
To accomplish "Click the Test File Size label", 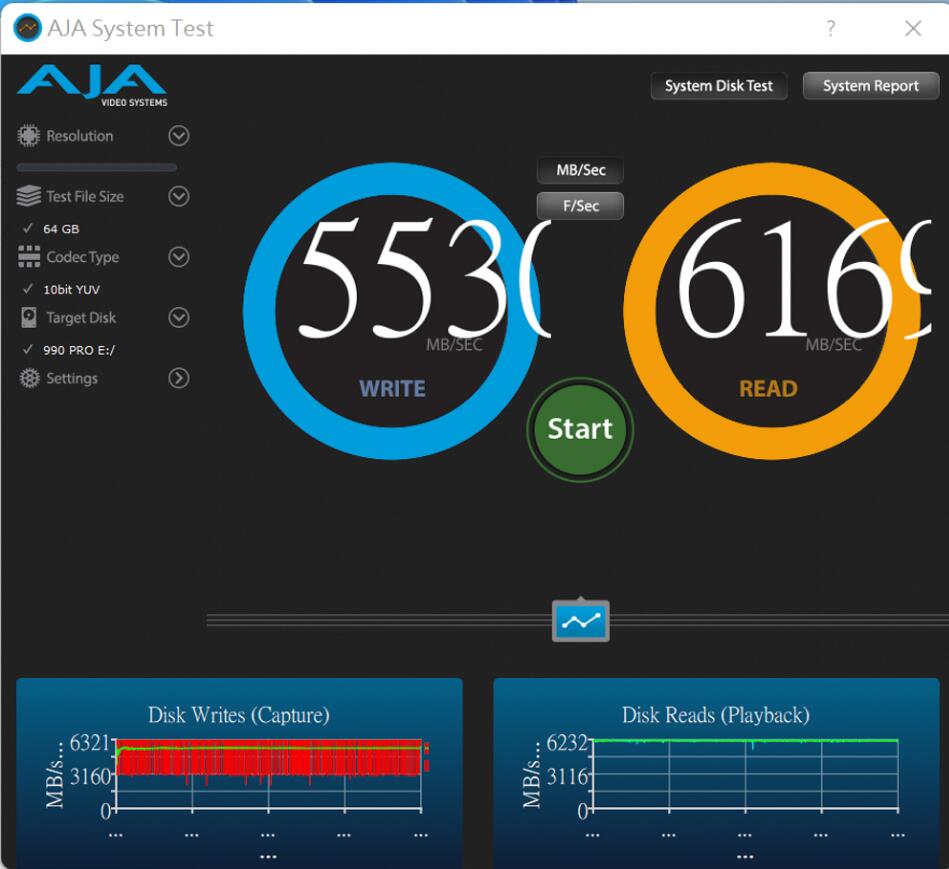I will pyautogui.click(x=85, y=197).
